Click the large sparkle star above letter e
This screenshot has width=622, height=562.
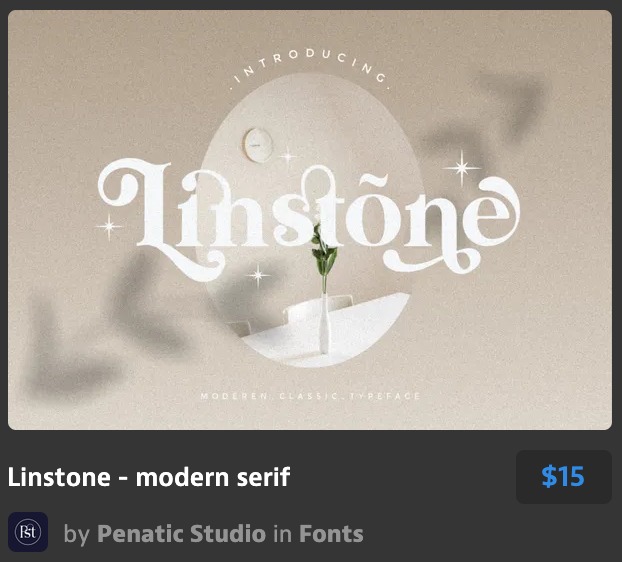[x=461, y=168]
